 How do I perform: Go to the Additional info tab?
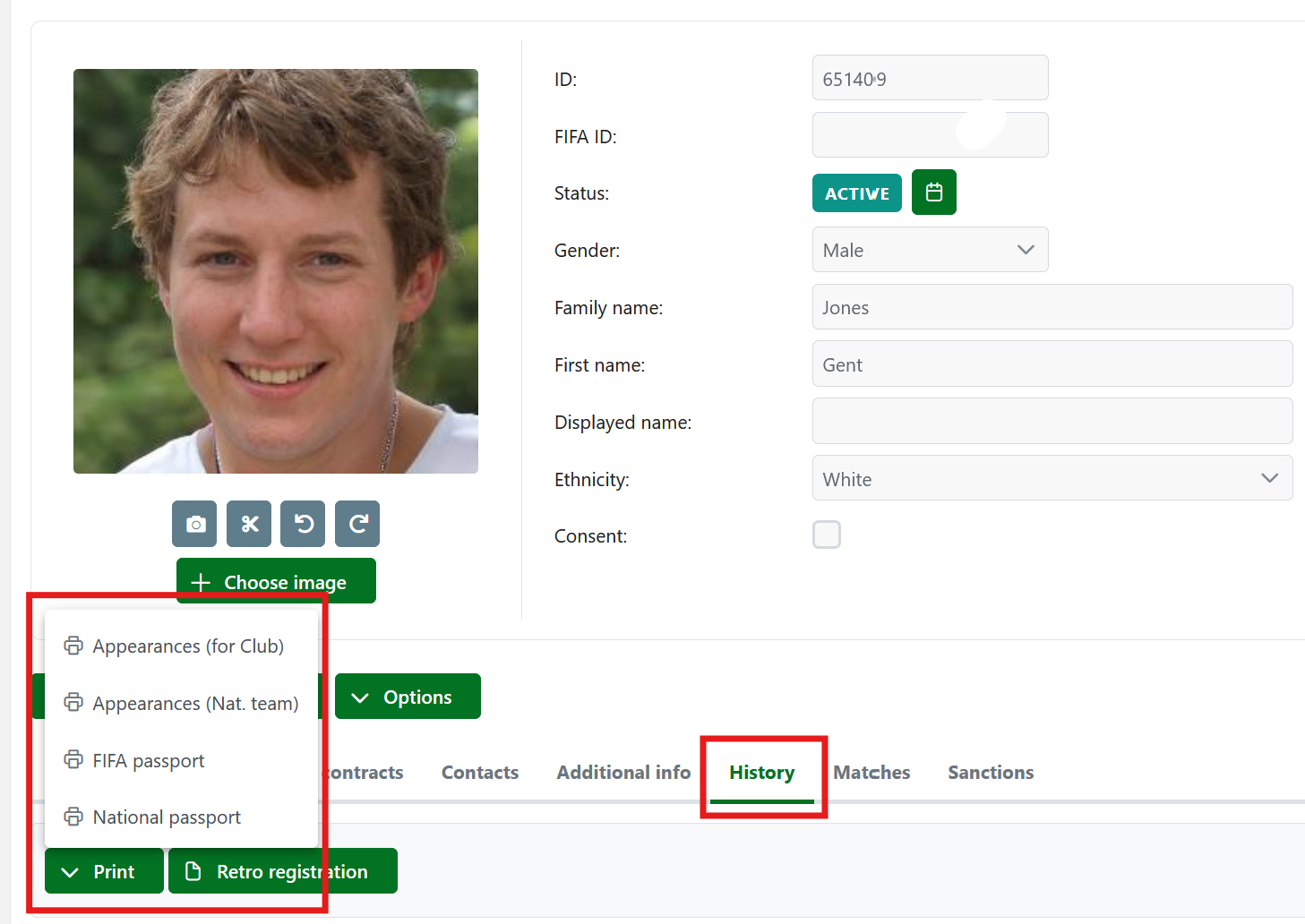pyautogui.click(x=623, y=773)
